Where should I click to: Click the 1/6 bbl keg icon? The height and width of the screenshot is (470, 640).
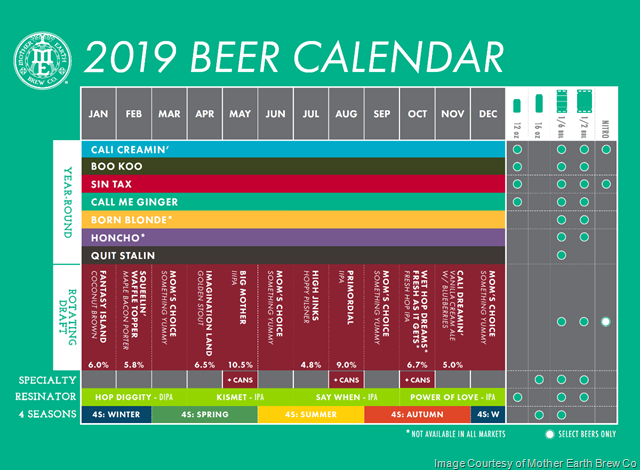point(562,101)
